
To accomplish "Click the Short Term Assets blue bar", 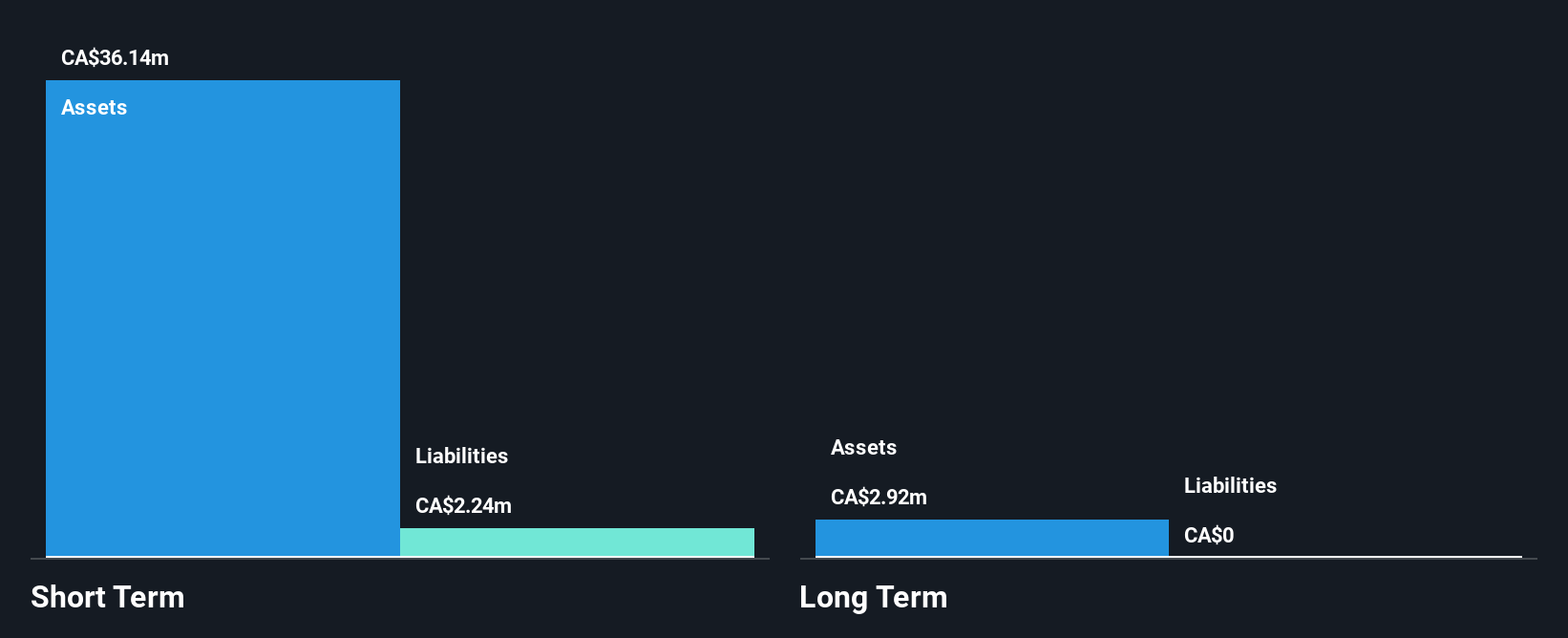I will pyautogui.click(x=222, y=318).
